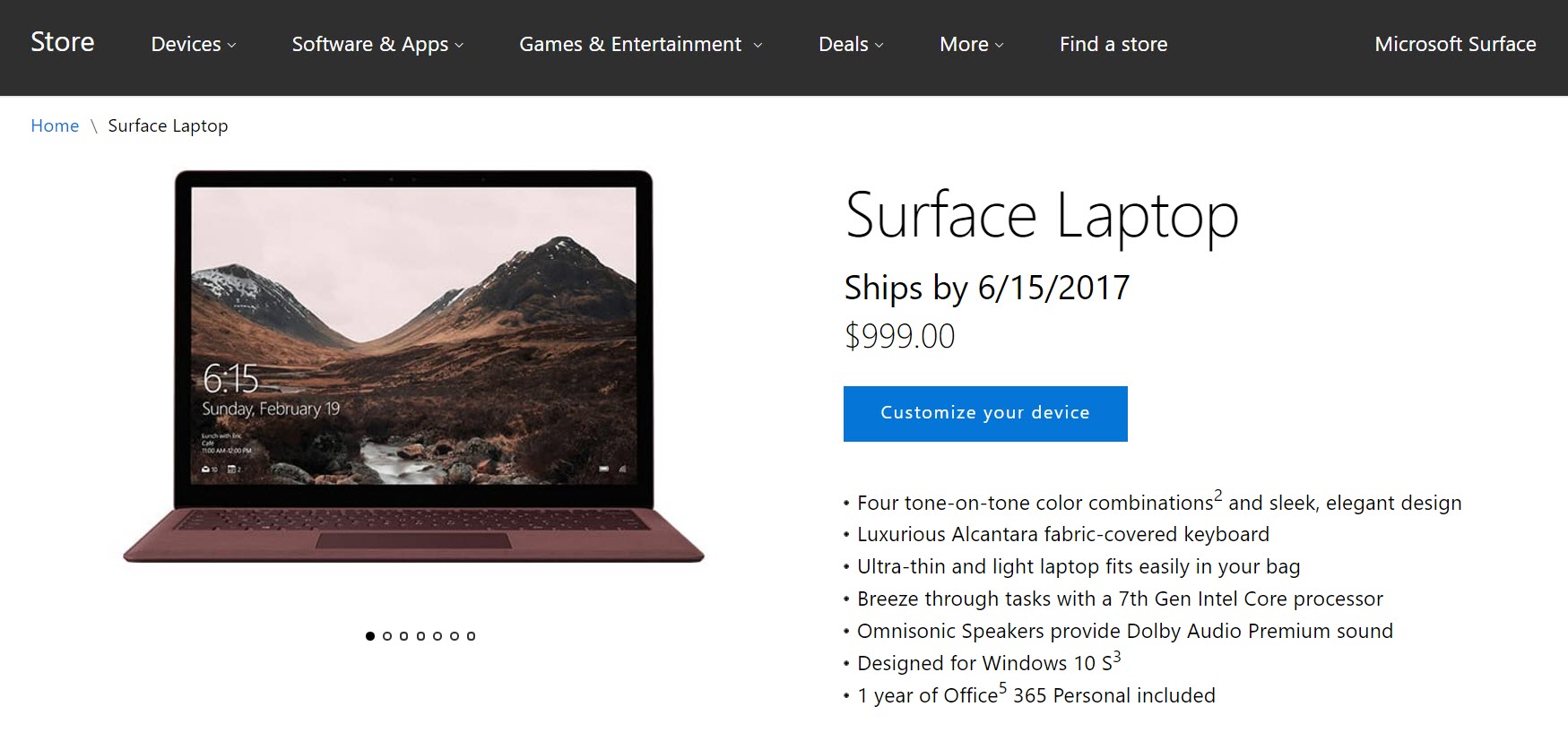Show the fifth carousel image dot
Screen dimensions: 1568x741
point(437,636)
